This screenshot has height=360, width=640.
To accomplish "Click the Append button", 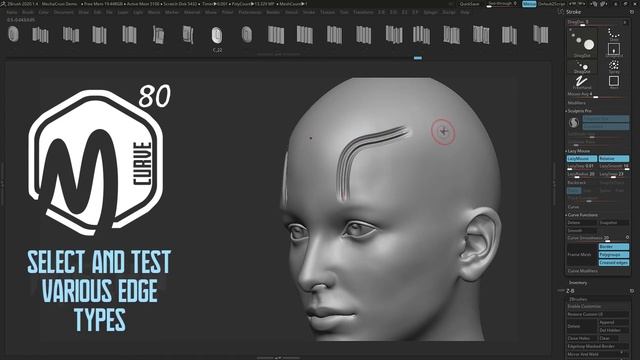I will [614, 322].
